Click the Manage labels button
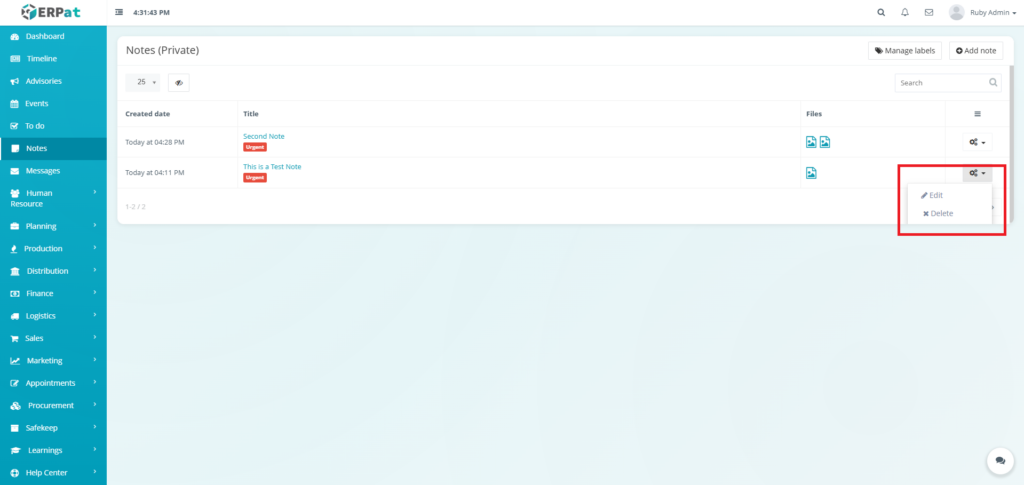1024x485 pixels. (904, 50)
